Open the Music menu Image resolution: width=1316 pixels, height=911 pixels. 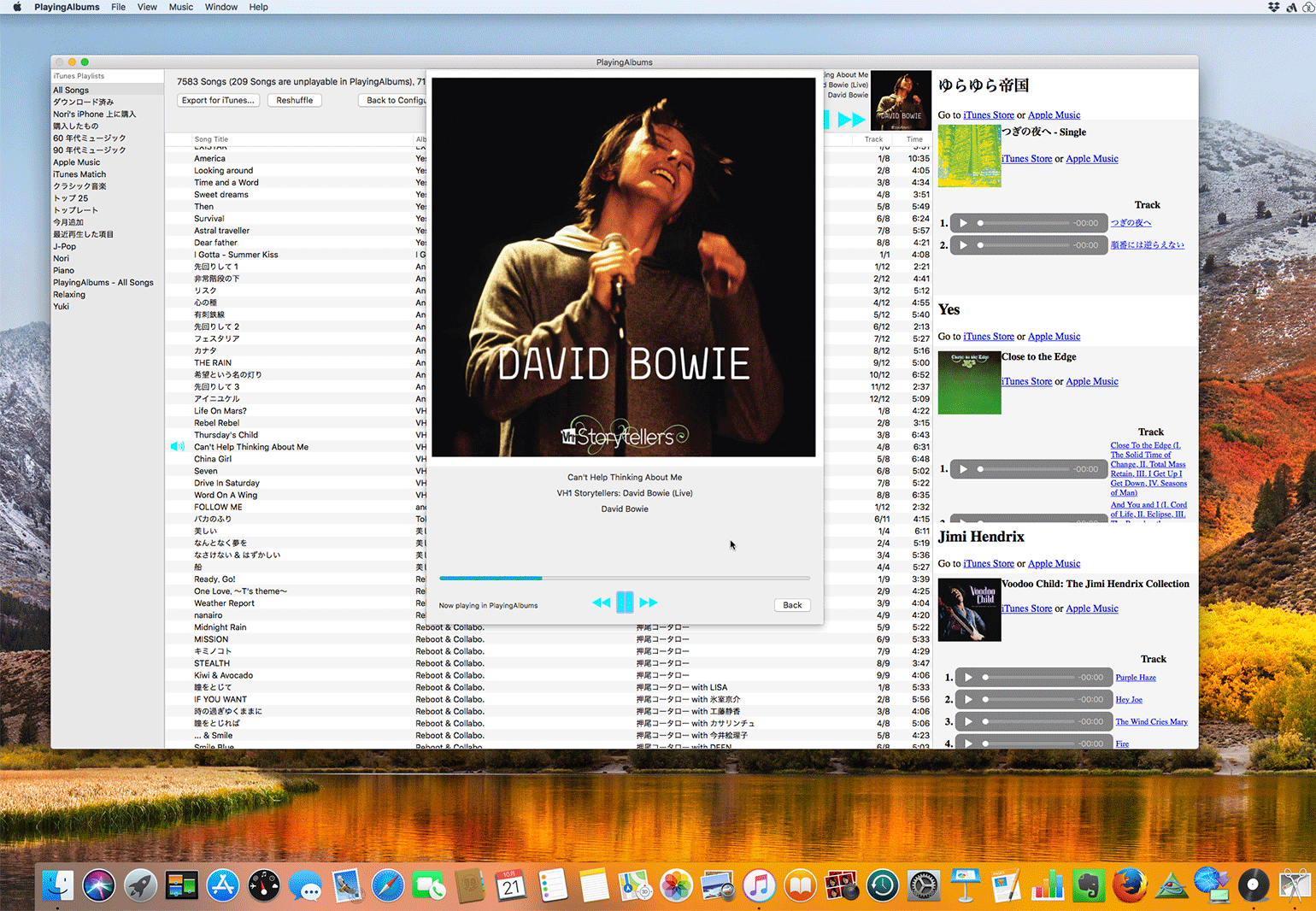(181, 7)
